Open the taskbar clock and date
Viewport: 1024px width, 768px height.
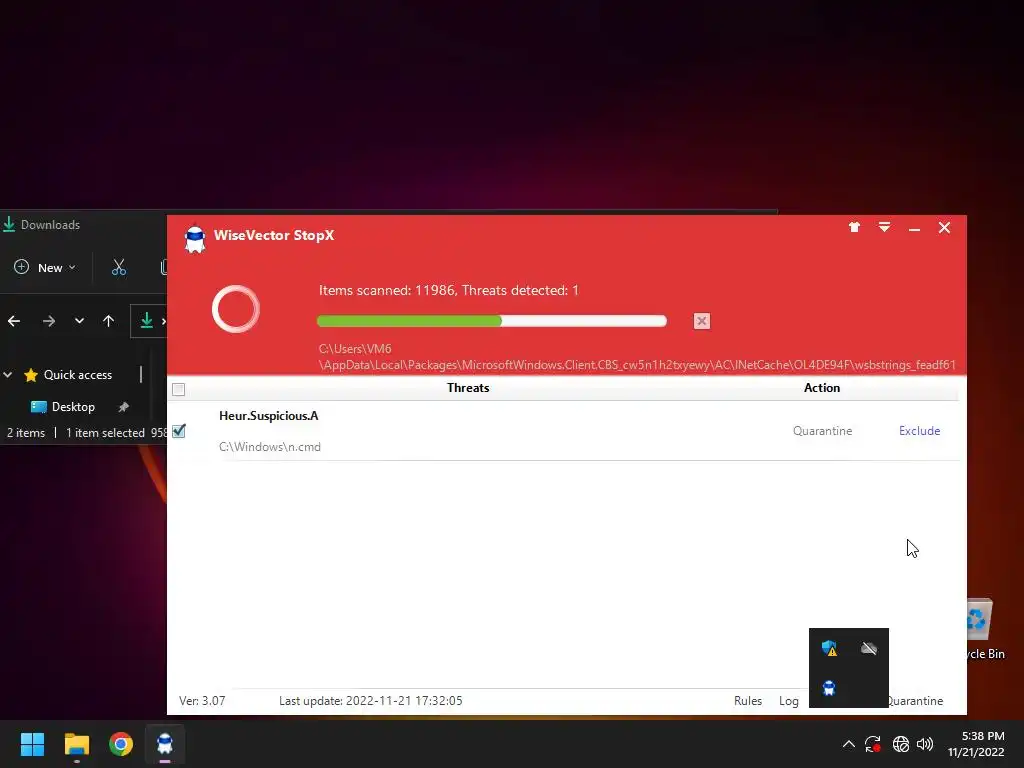click(x=976, y=744)
